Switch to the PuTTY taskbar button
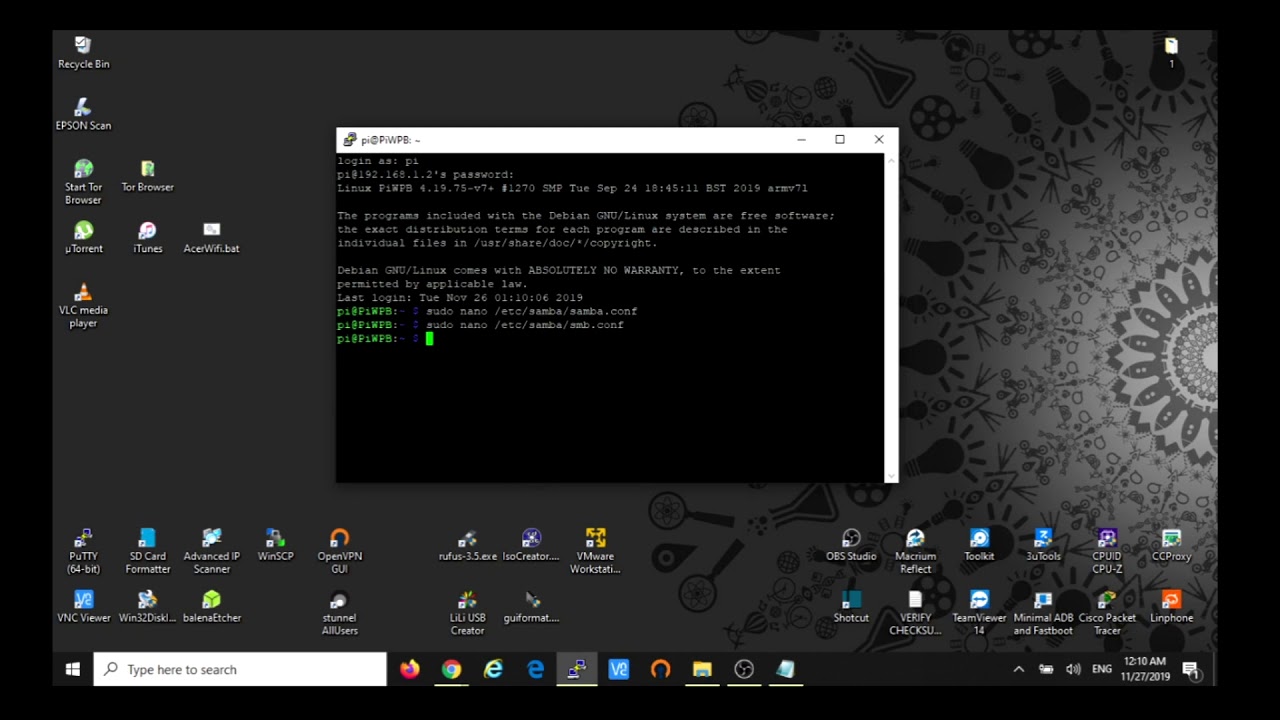The width and height of the screenshot is (1280, 720). [x=577, y=669]
